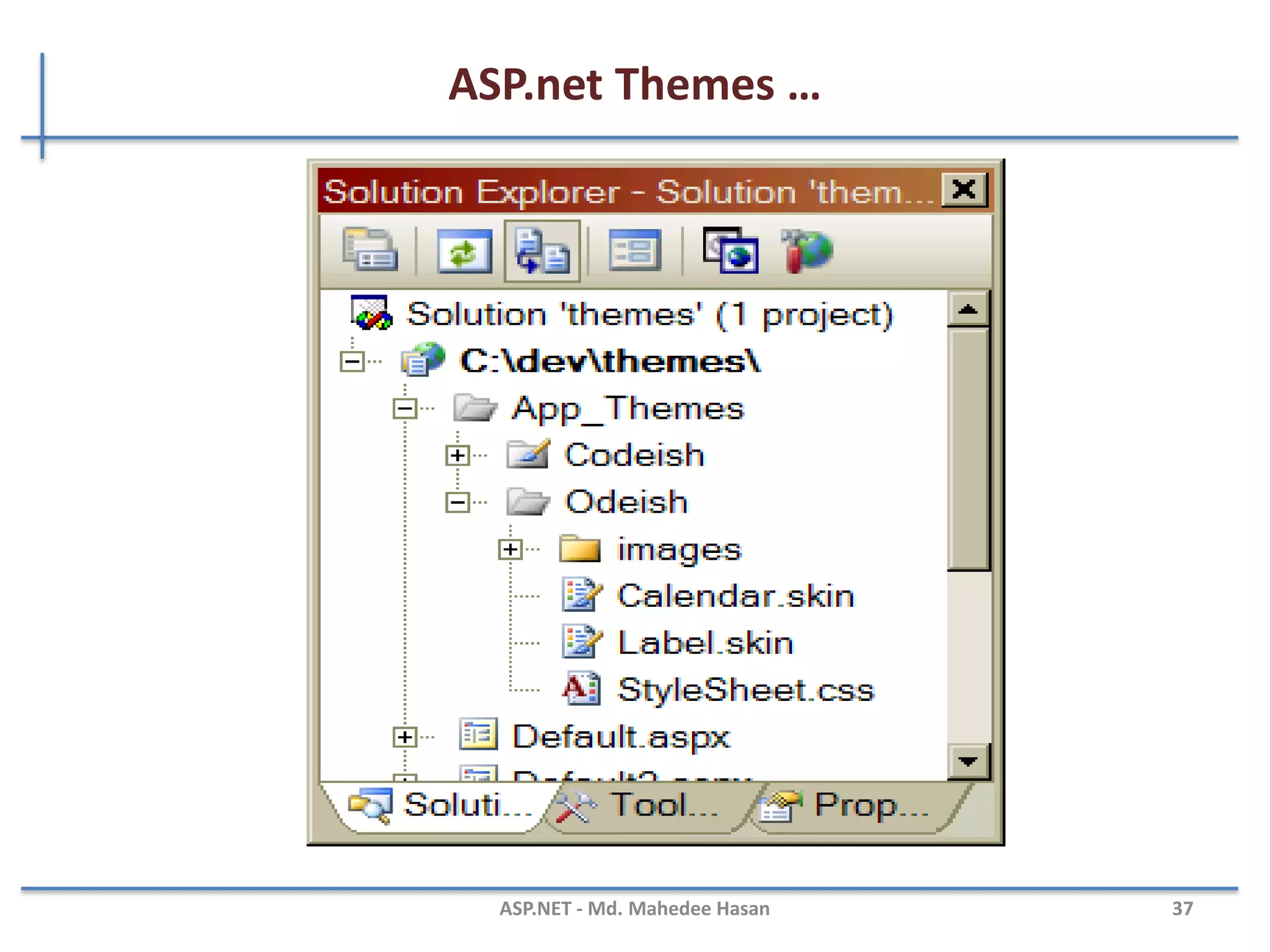Select the Calendar.skin file

[735, 596]
